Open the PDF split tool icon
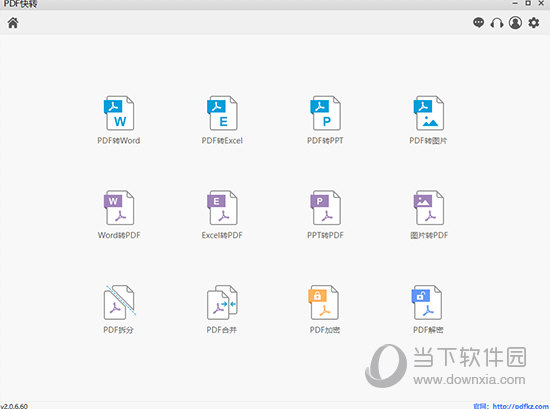 [x=119, y=302]
